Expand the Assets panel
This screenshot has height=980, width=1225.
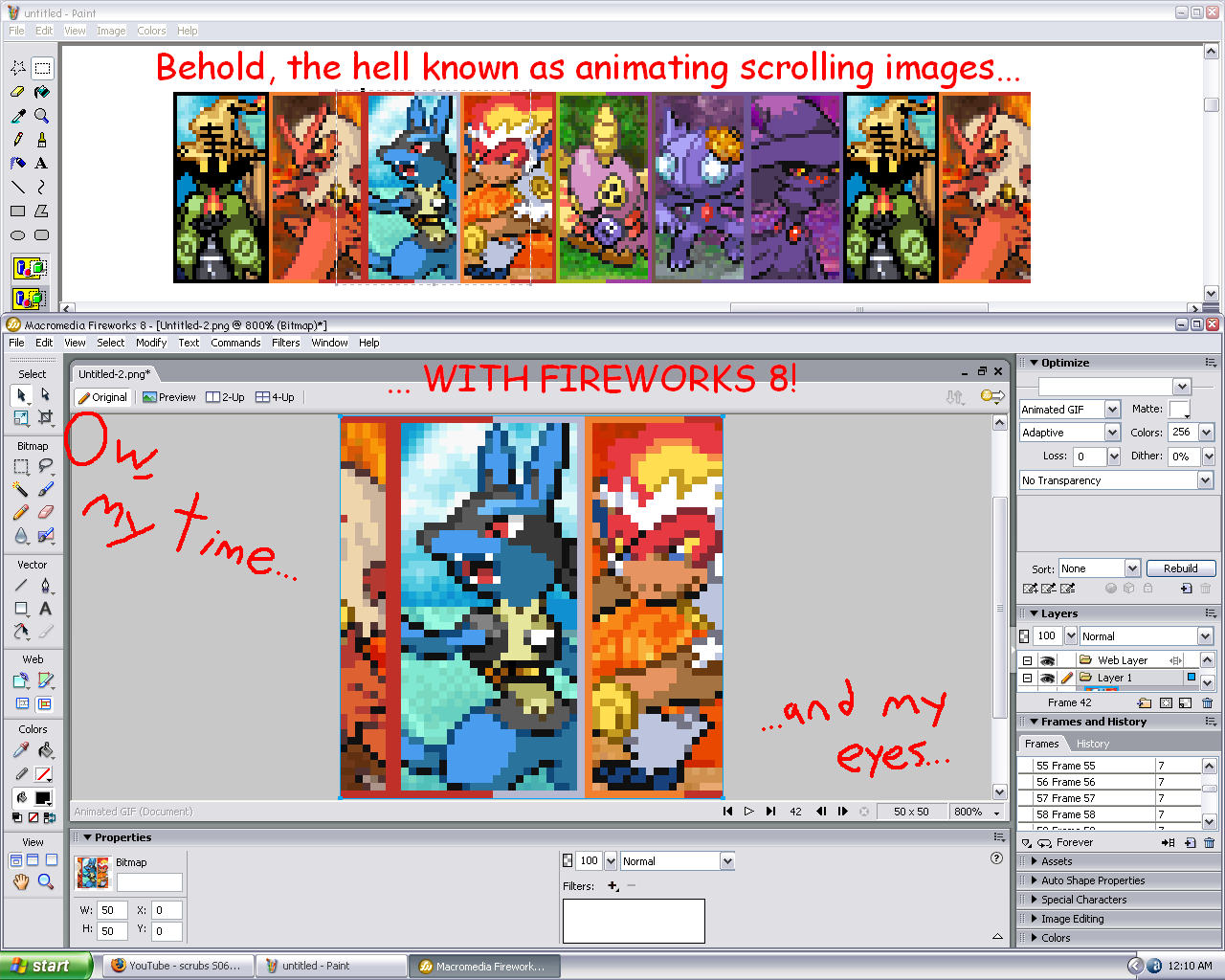click(1057, 861)
